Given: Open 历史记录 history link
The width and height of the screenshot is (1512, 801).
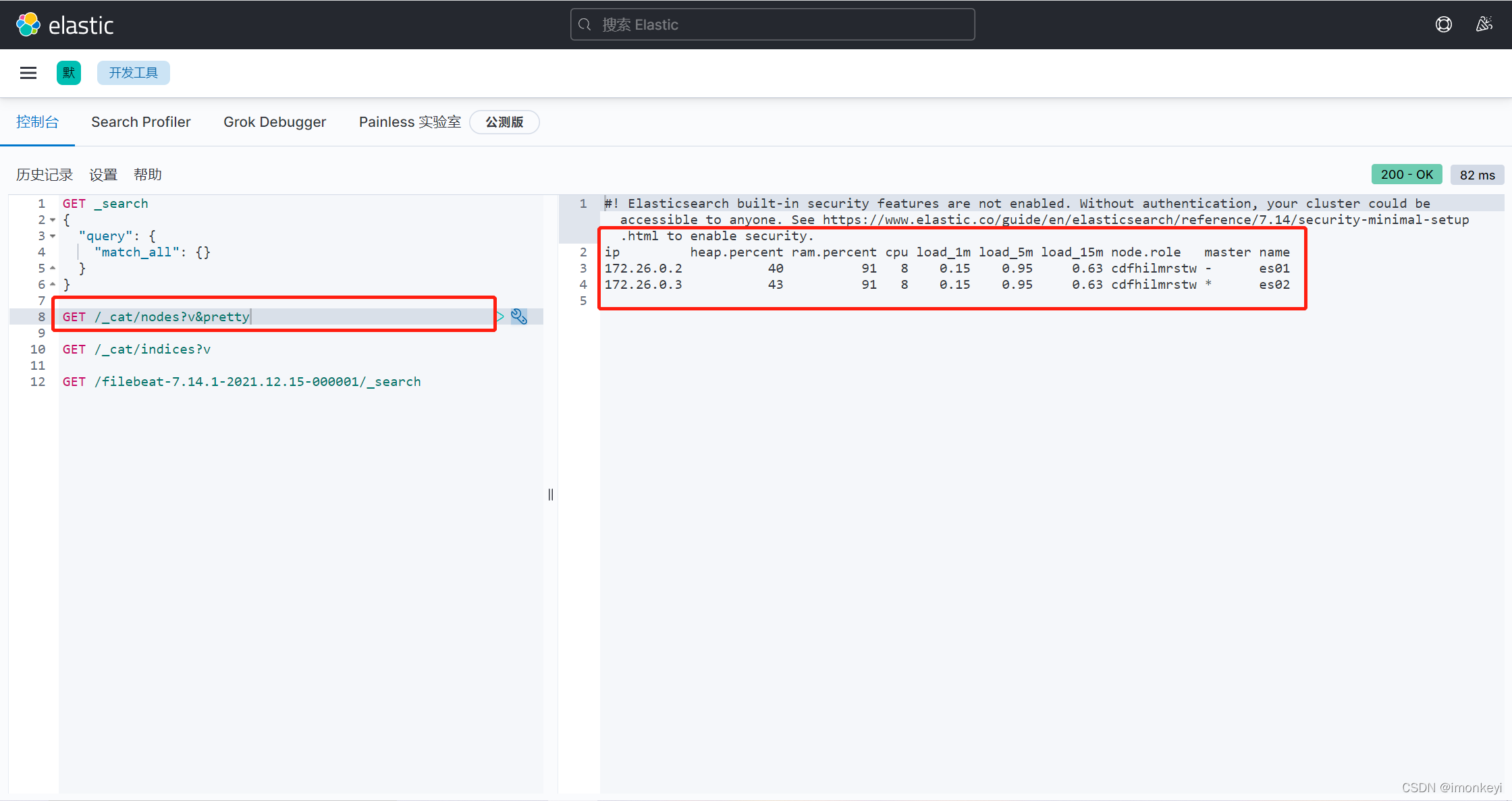Looking at the screenshot, I should pos(45,175).
